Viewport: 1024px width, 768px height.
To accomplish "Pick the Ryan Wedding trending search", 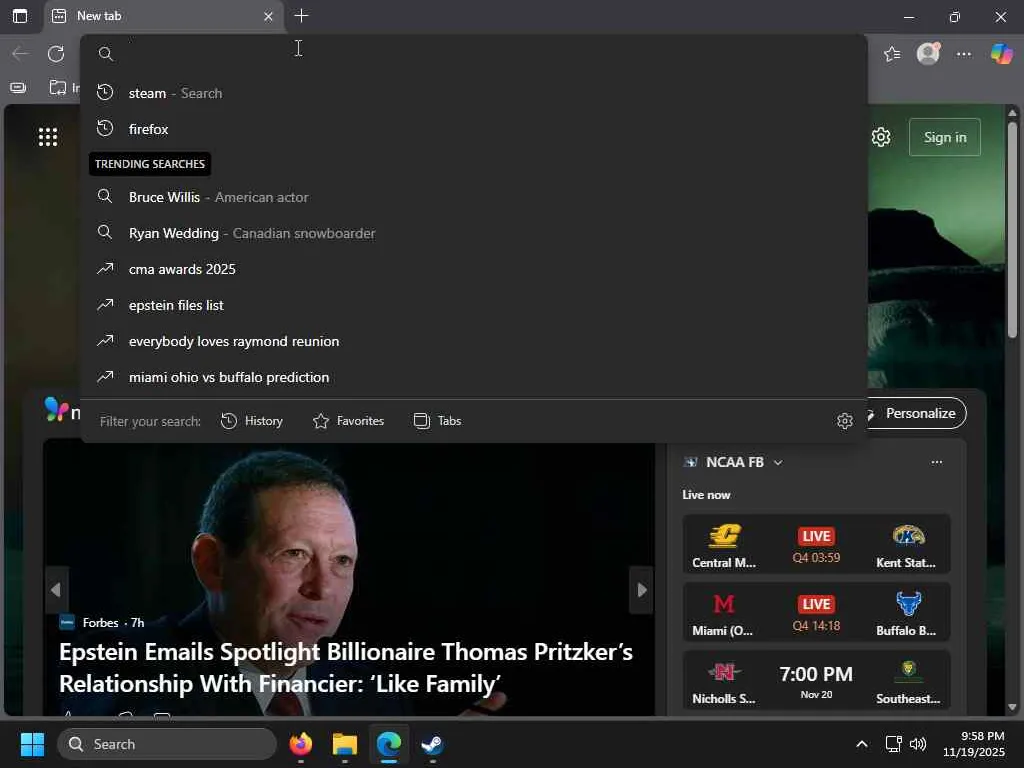I will pyautogui.click(x=473, y=232).
